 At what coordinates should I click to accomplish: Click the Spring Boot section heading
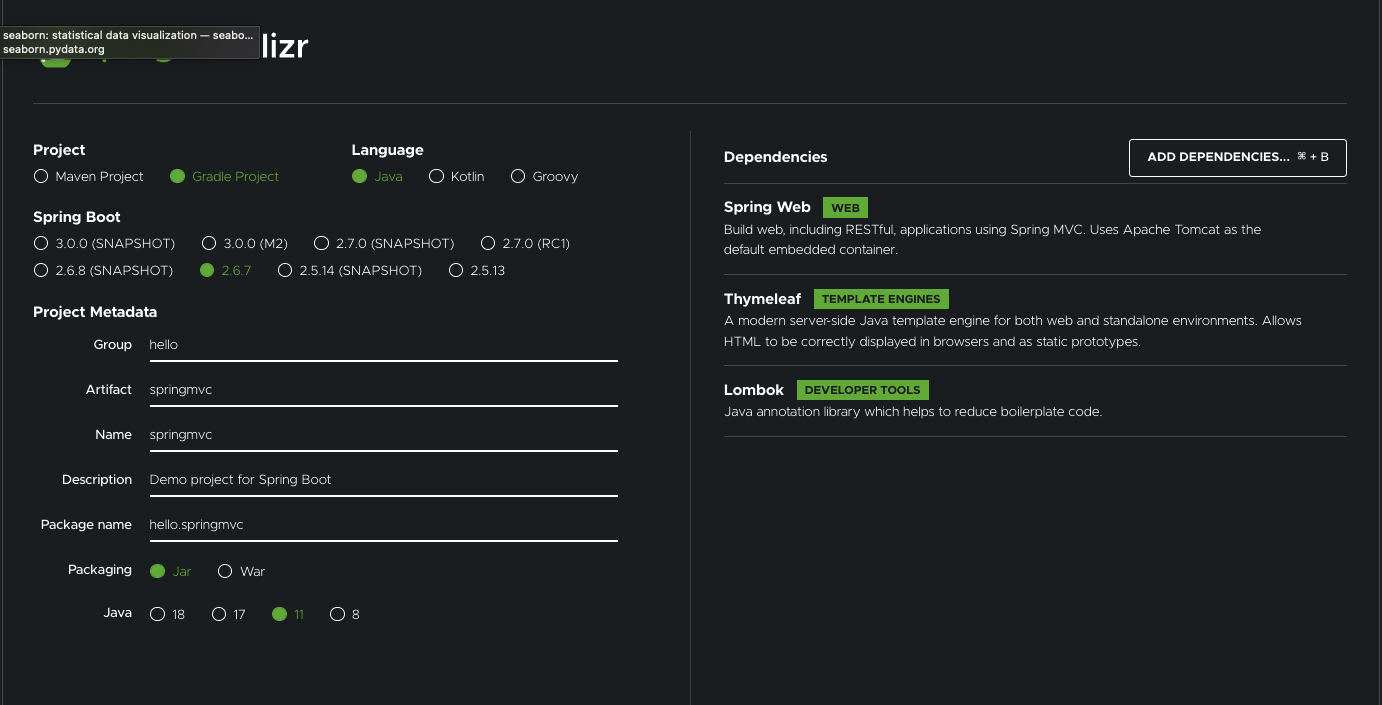77,217
